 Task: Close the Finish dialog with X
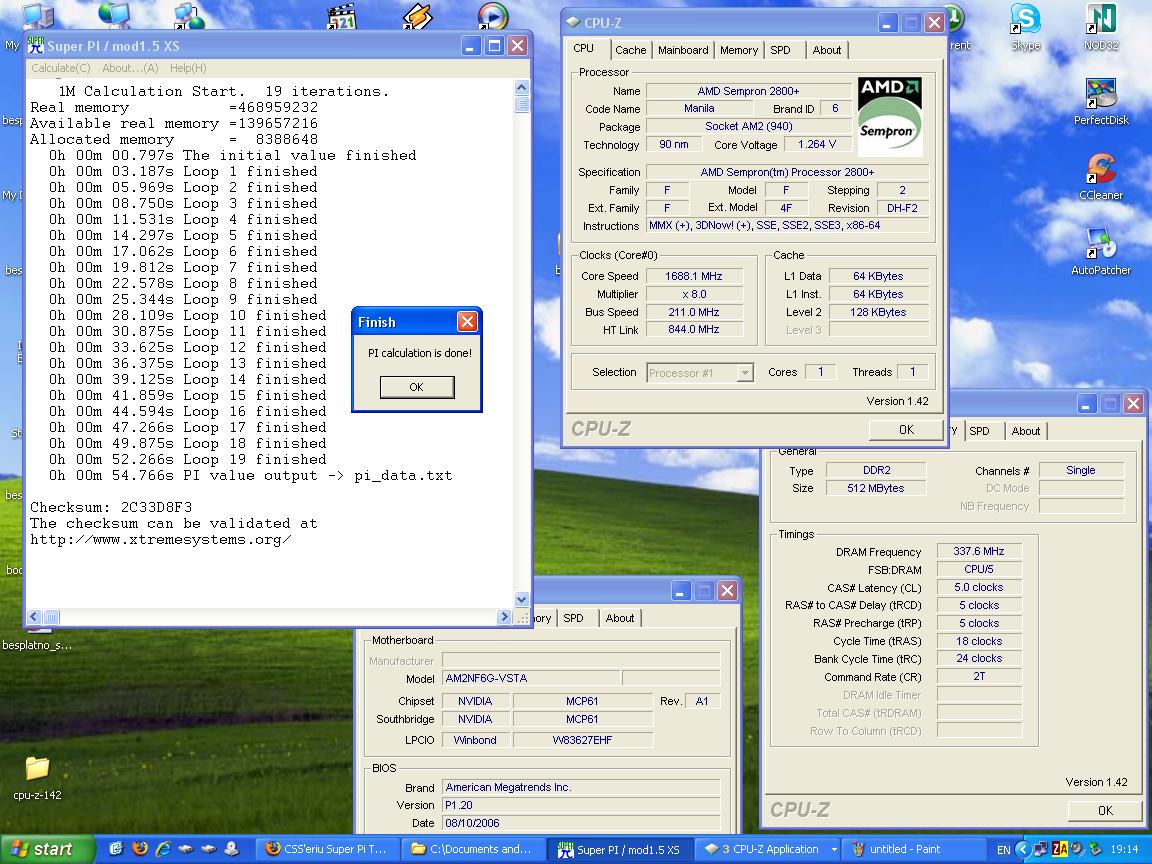[467, 321]
